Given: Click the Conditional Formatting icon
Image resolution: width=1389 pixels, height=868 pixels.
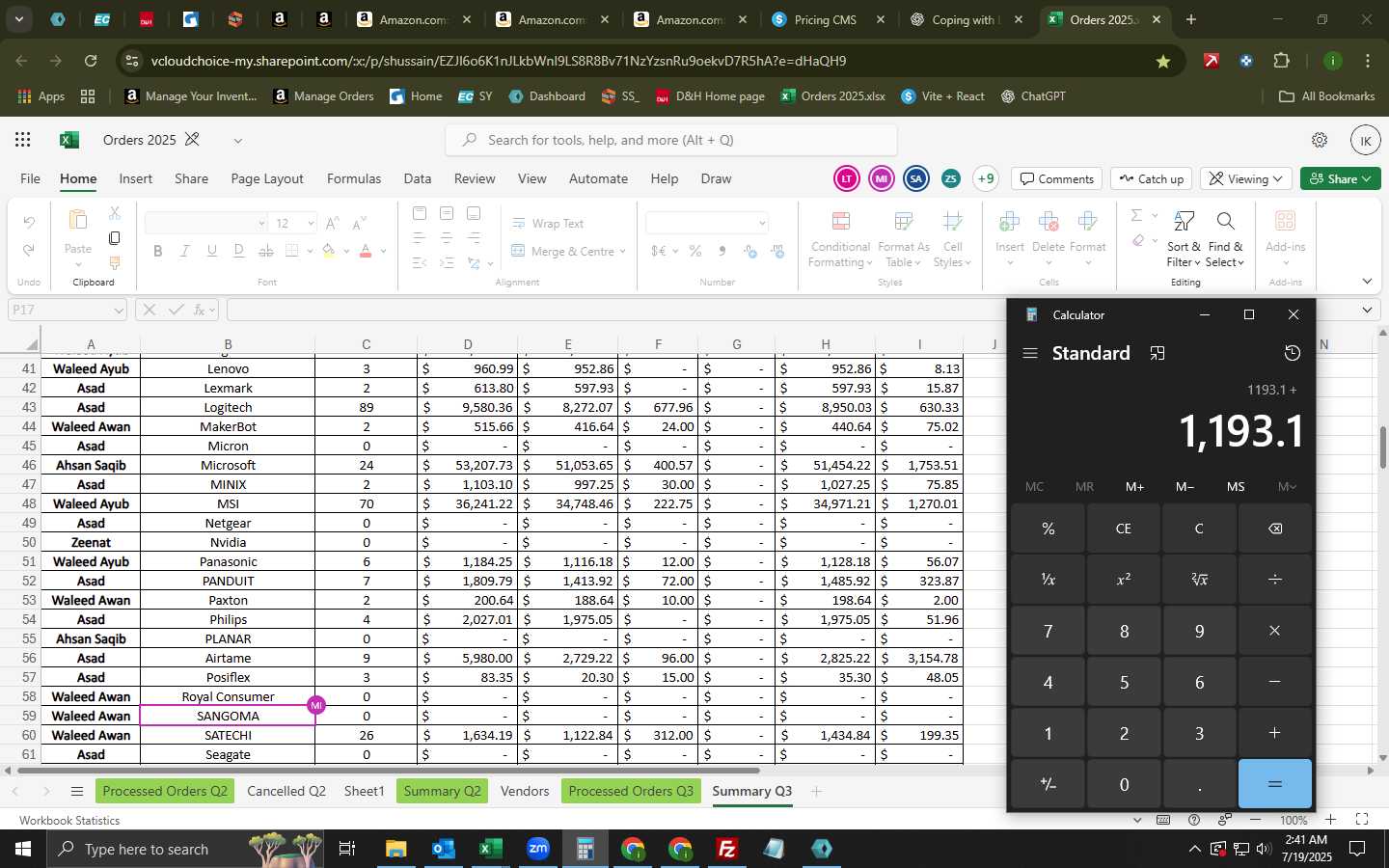Looking at the screenshot, I should pyautogui.click(x=840, y=223).
